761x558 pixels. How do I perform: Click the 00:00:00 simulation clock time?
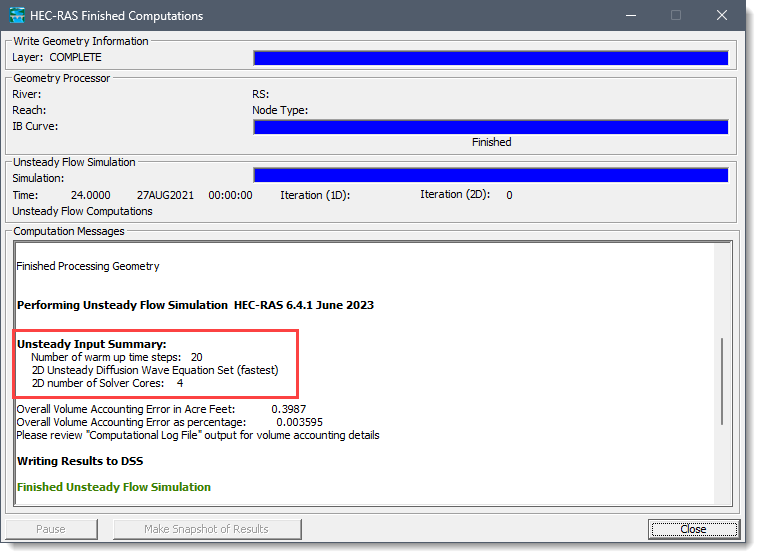coord(231,196)
